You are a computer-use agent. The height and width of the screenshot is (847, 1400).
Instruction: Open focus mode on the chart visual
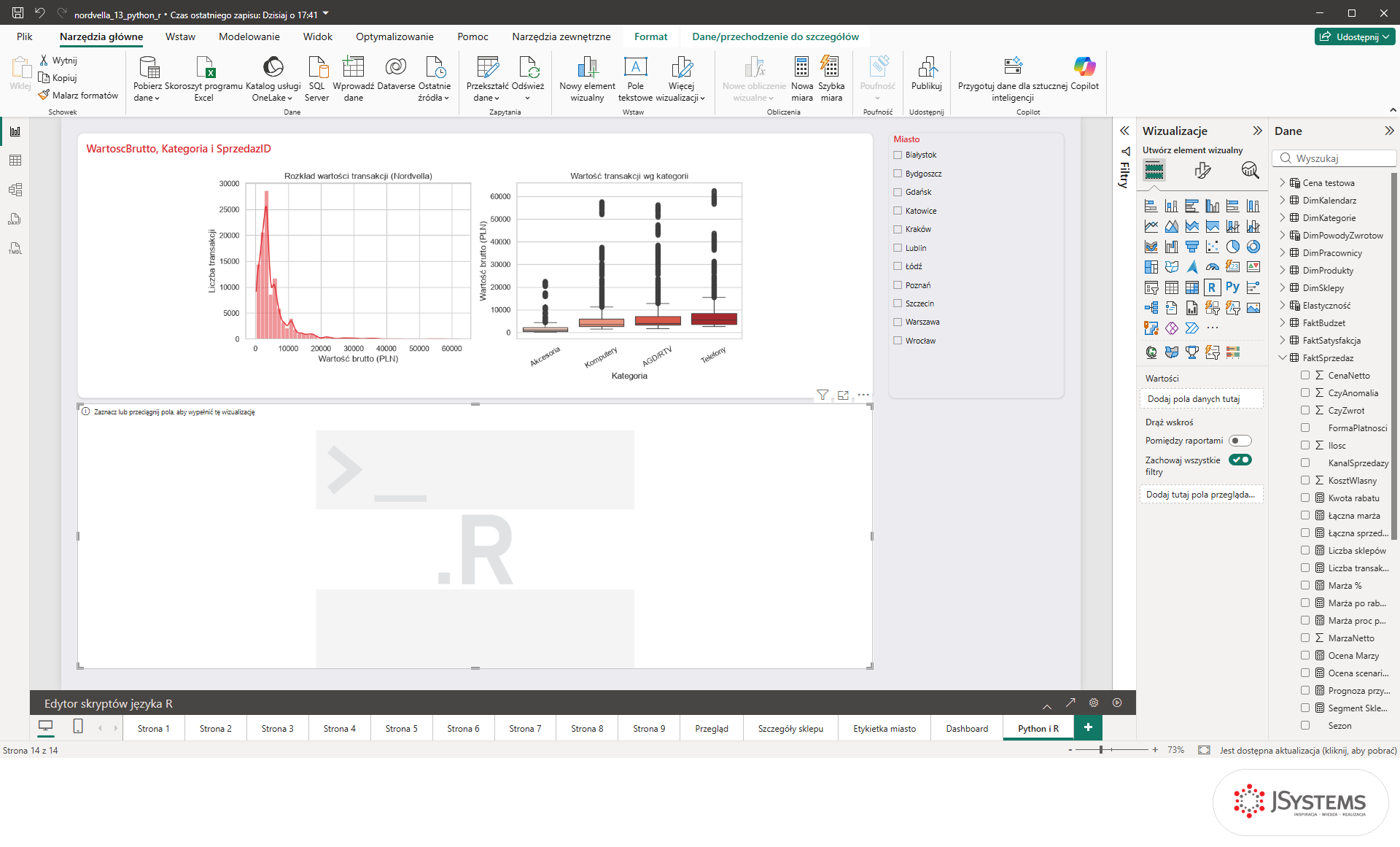coord(843,395)
